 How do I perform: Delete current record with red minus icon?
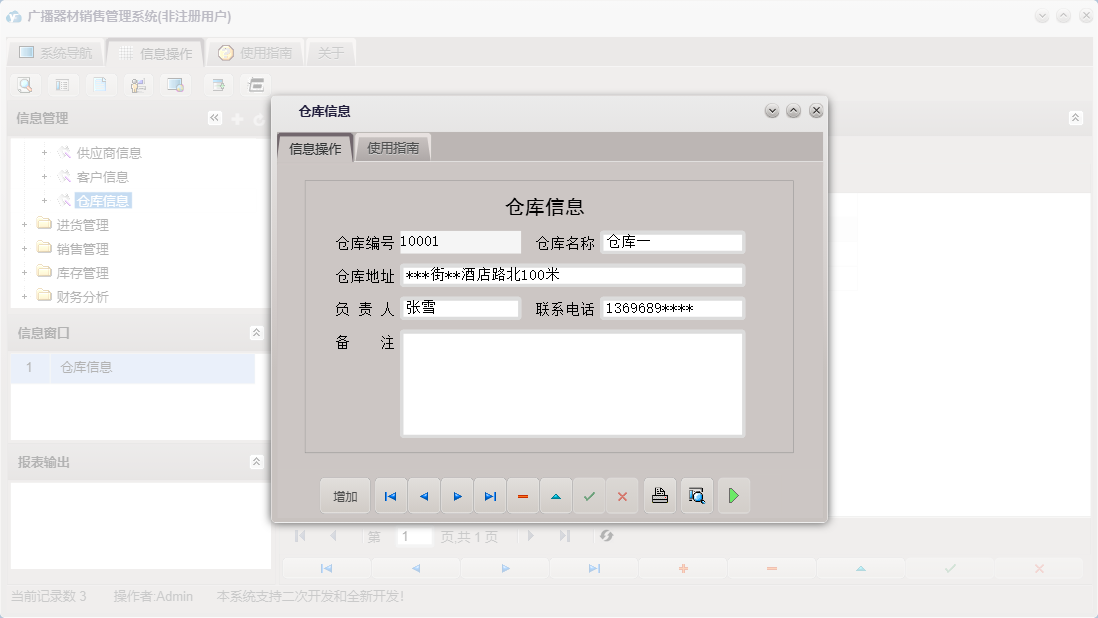point(523,495)
